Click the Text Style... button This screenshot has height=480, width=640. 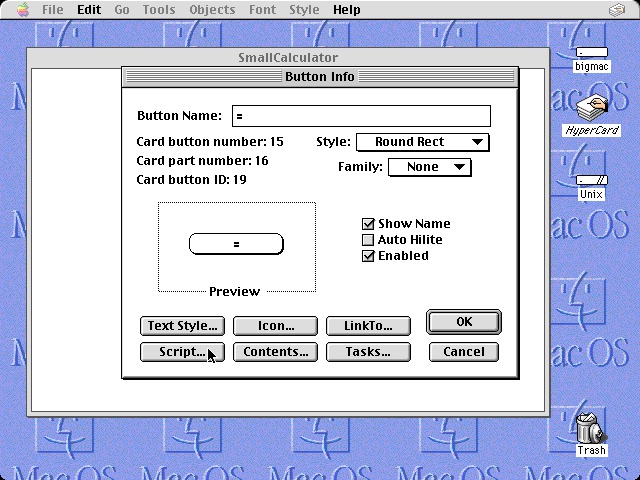[182, 326]
